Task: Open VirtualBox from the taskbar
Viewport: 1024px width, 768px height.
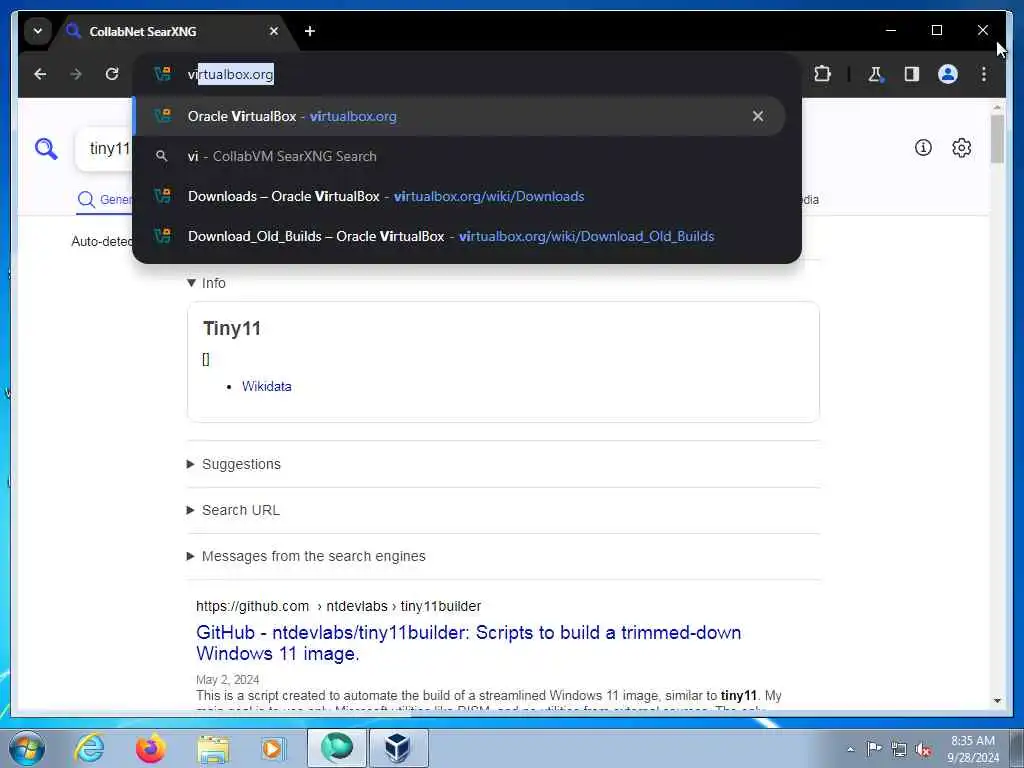Action: point(398,748)
